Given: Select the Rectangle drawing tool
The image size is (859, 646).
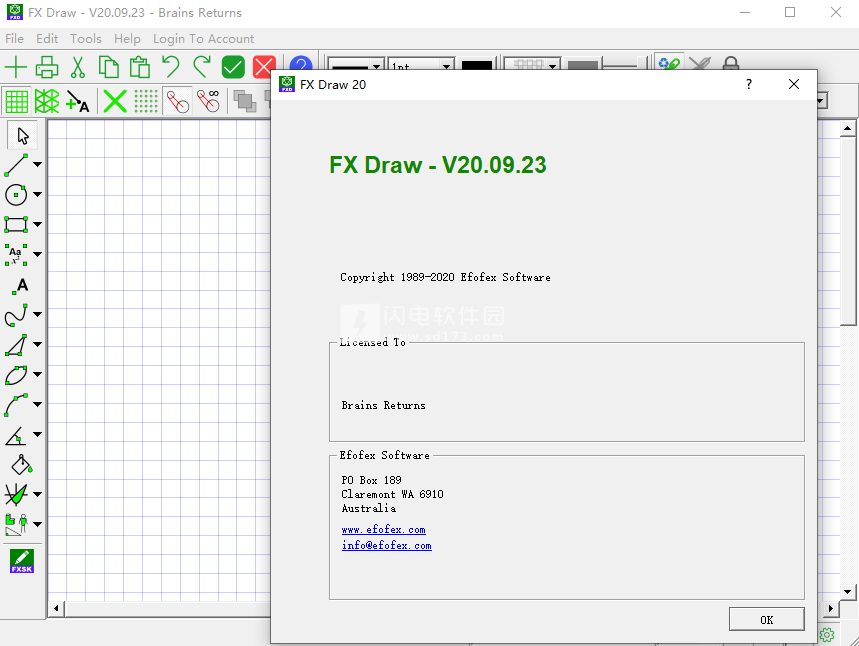Looking at the screenshot, I should point(16,225).
